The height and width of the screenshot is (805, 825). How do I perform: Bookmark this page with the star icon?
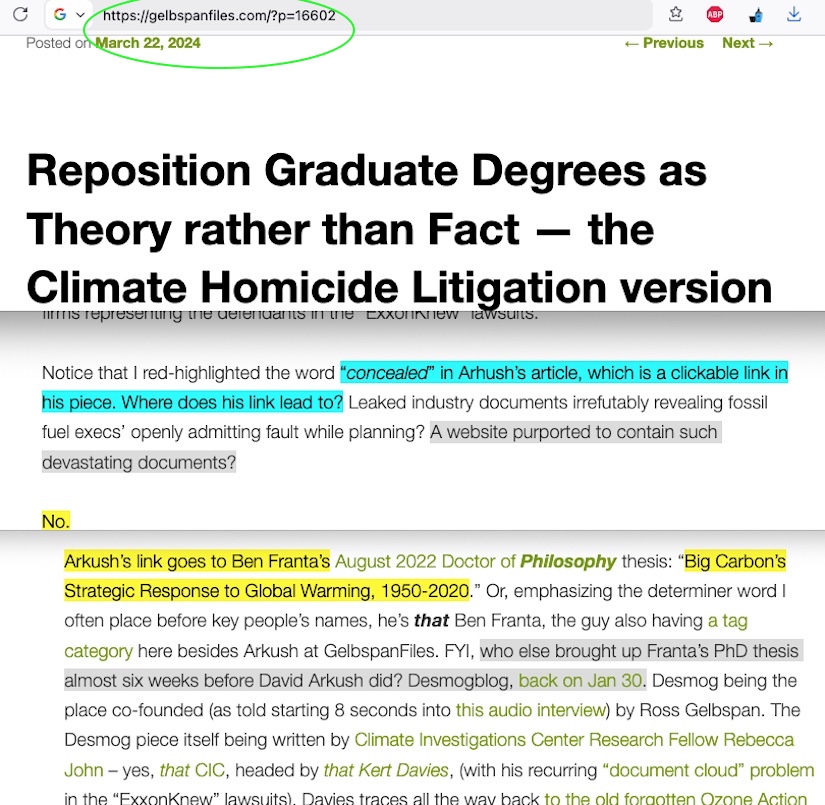click(x=676, y=14)
